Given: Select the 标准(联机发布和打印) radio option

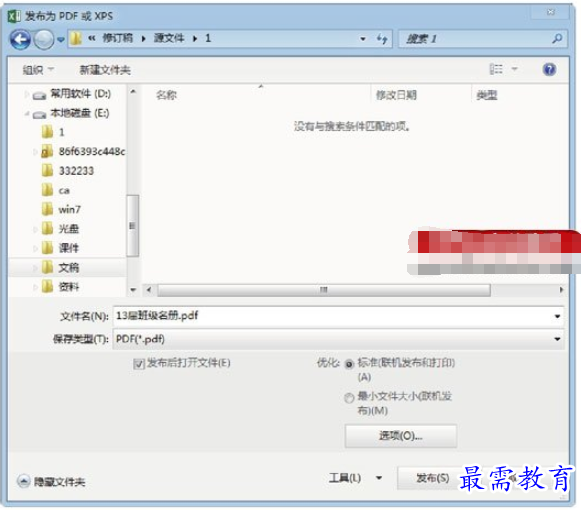Looking at the screenshot, I should click(349, 364).
